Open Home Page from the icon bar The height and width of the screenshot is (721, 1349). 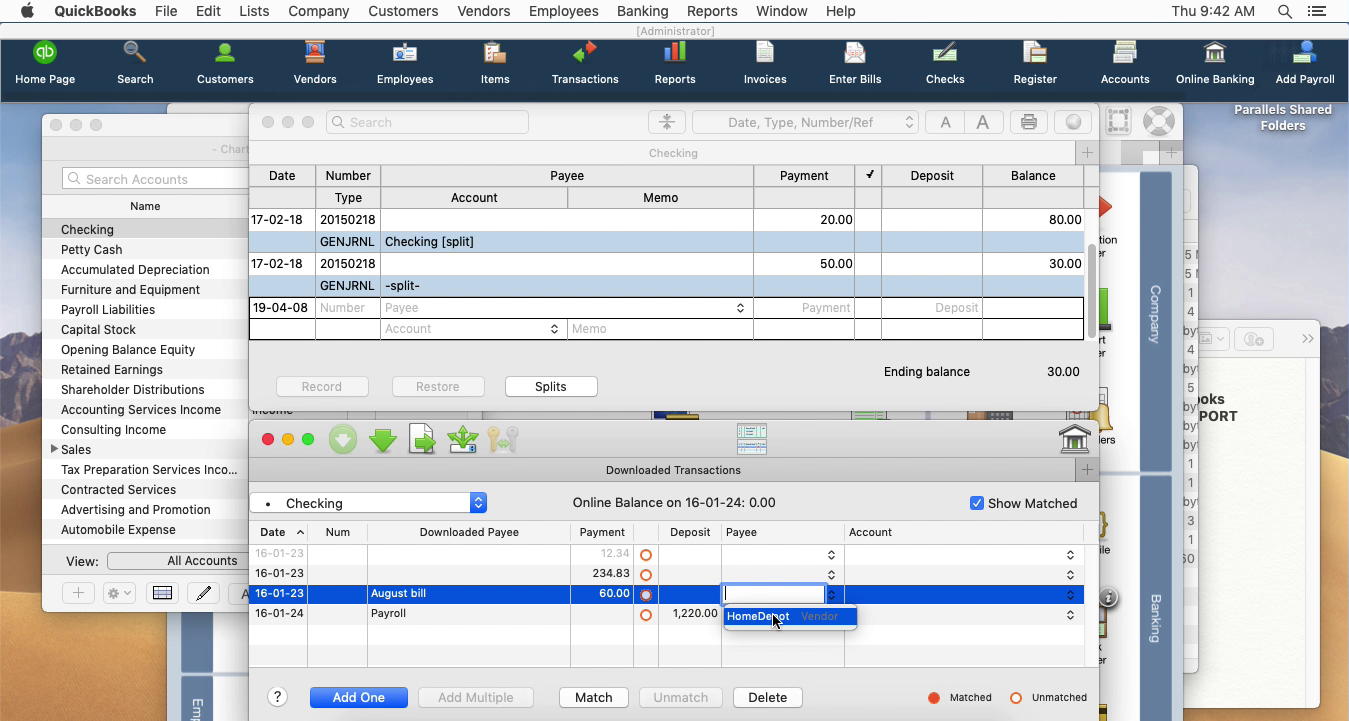click(x=45, y=63)
